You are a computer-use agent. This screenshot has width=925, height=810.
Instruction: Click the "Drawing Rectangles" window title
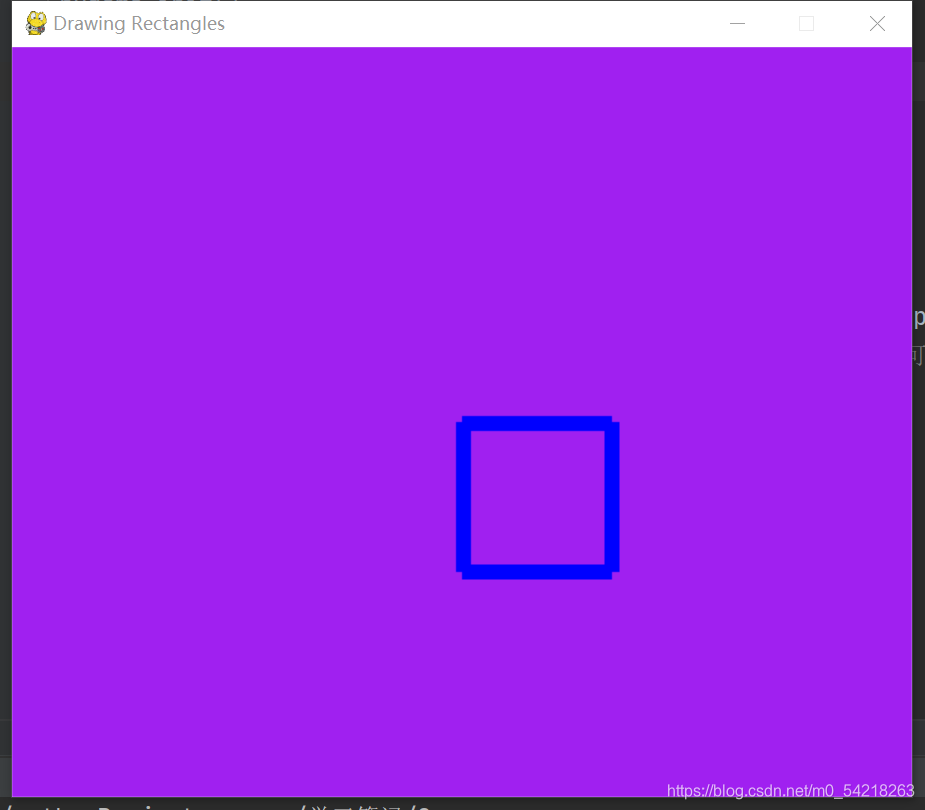139,24
